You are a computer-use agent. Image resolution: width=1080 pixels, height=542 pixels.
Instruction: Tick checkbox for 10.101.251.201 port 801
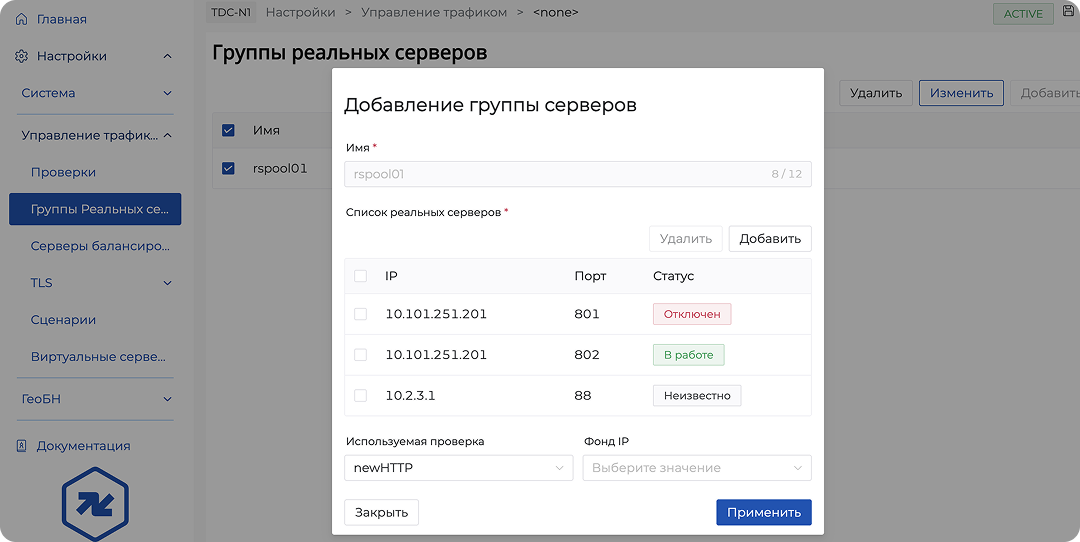[x=360, y=314]
